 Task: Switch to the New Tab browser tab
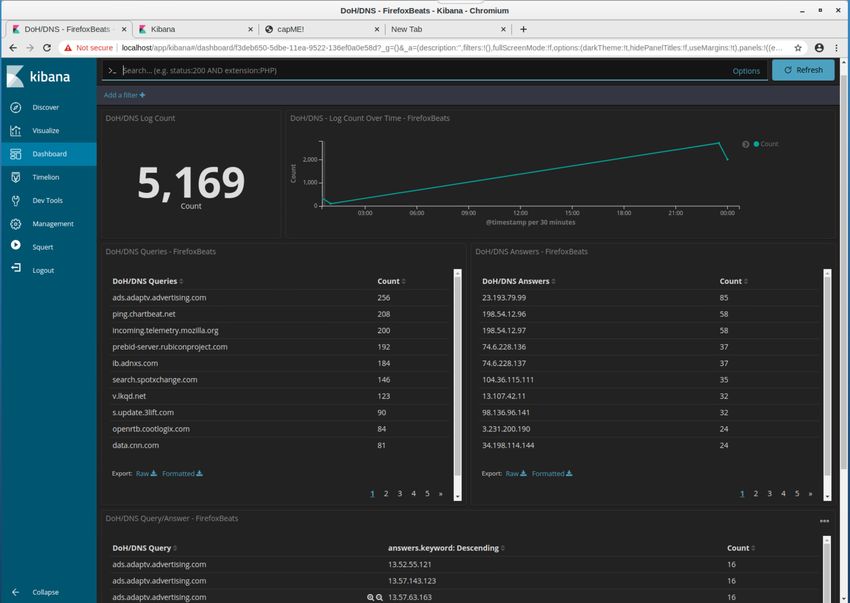(448, 29)
